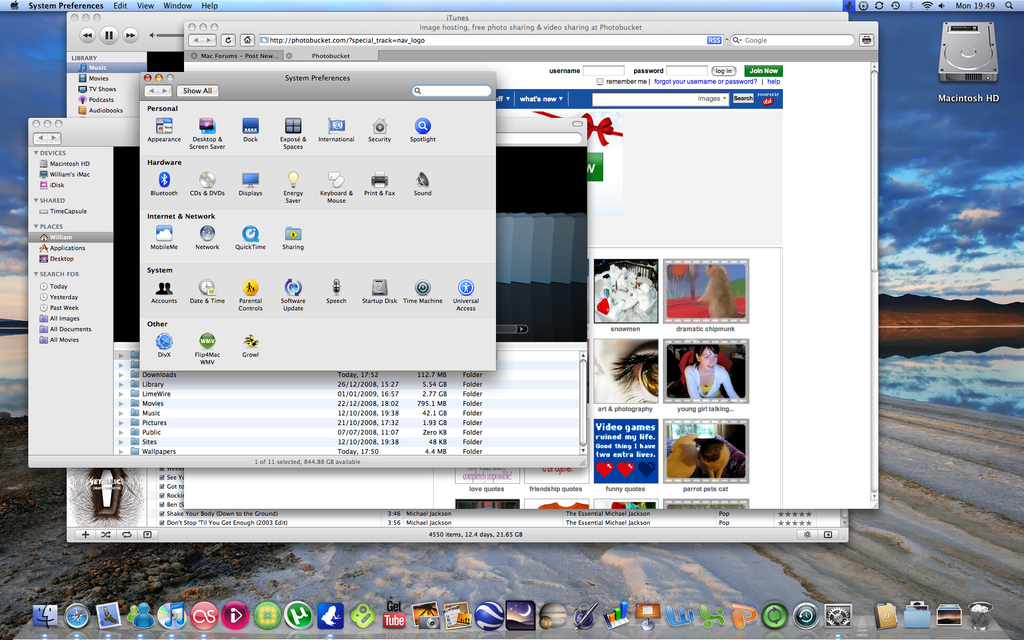Open the View menu in the menu bar
The height and width of the screenshot is (640, 1024).
click(145, 5)
